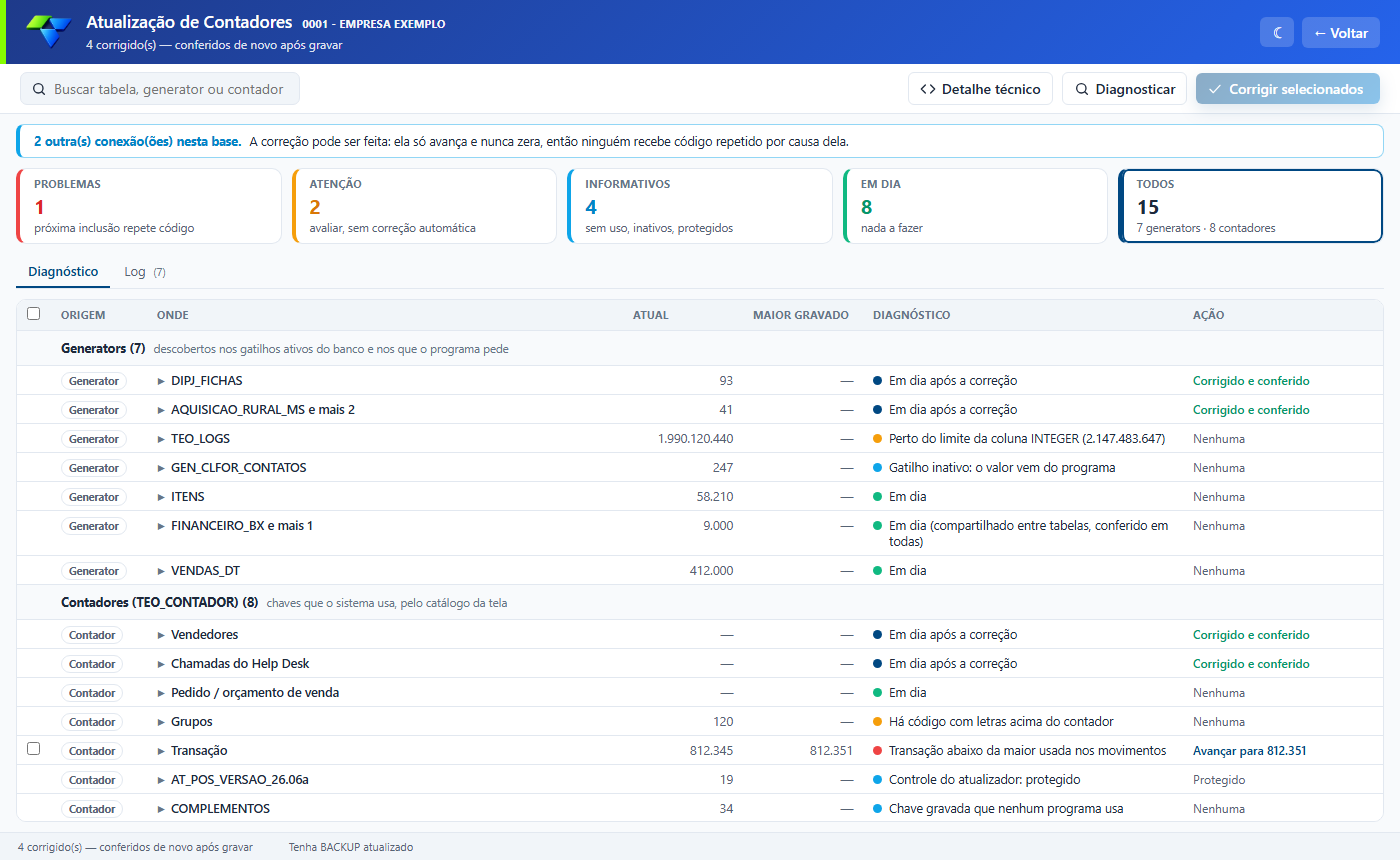This screenshot has width=1400, height=860.
Task: Click the app logo in header
Action: coord(48,31)
